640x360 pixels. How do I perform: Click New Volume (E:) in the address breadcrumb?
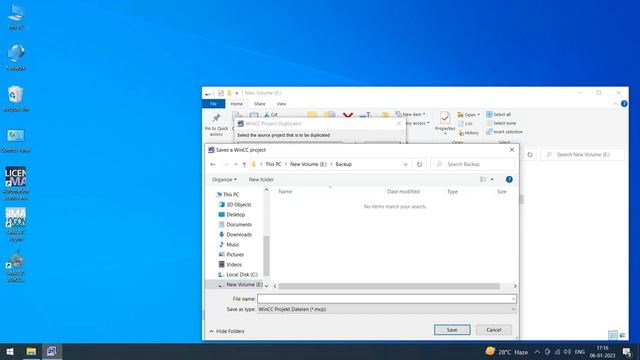[x=308, y=164]
